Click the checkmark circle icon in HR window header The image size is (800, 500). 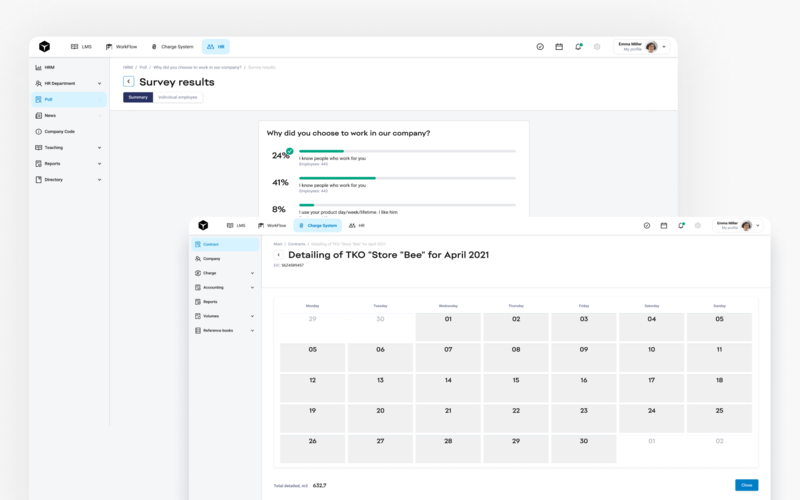[x=540, y=46]
